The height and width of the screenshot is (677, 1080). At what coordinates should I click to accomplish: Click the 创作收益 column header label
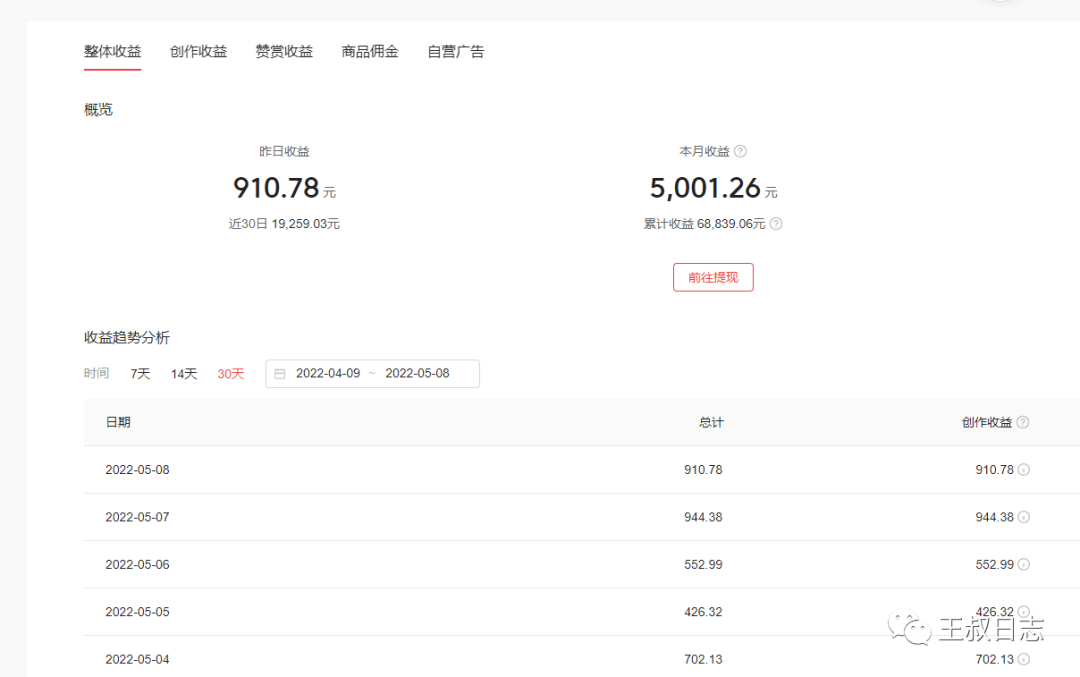[987, 422]
